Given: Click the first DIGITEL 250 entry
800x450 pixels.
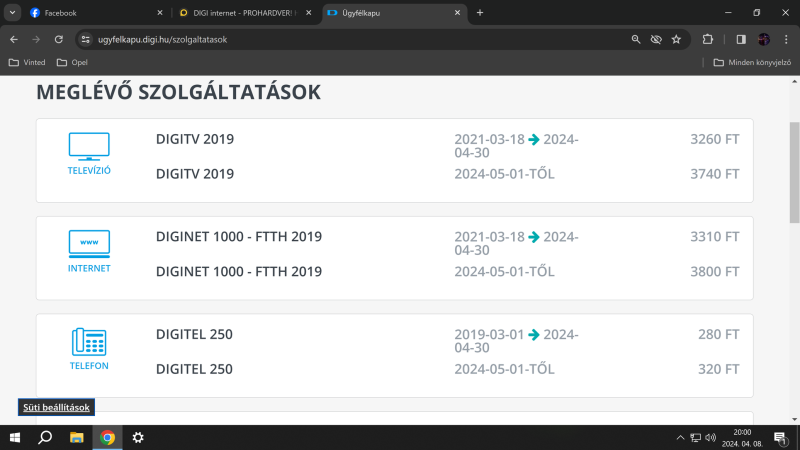Looking at the screenshot, I should tap(194, 334).
